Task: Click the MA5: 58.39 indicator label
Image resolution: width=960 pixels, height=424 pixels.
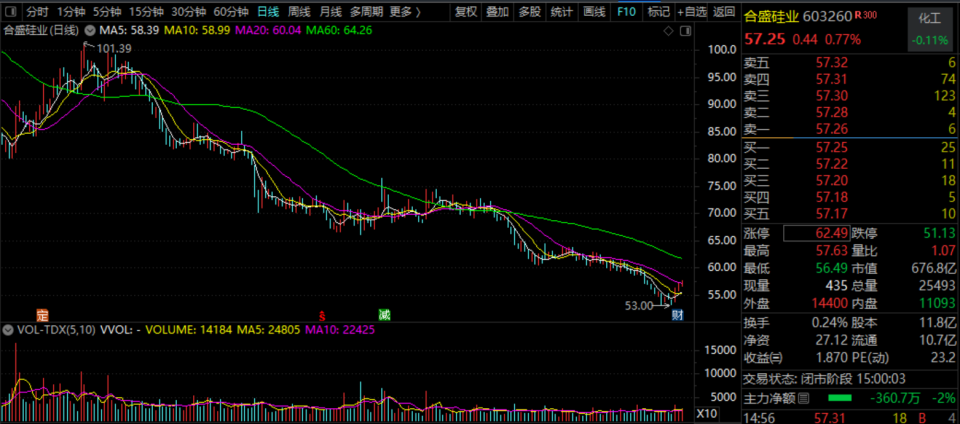Action: tap(129, 30)
